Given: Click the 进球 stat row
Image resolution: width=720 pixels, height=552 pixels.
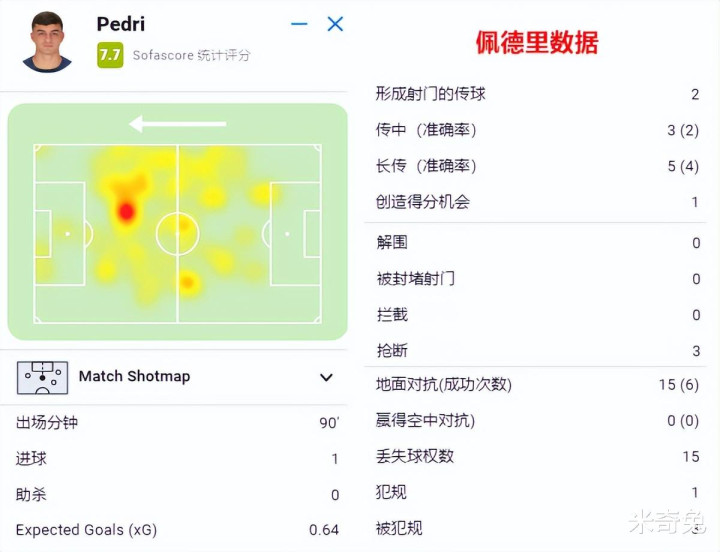Looking at the screenshot, I should click(177, 458).
